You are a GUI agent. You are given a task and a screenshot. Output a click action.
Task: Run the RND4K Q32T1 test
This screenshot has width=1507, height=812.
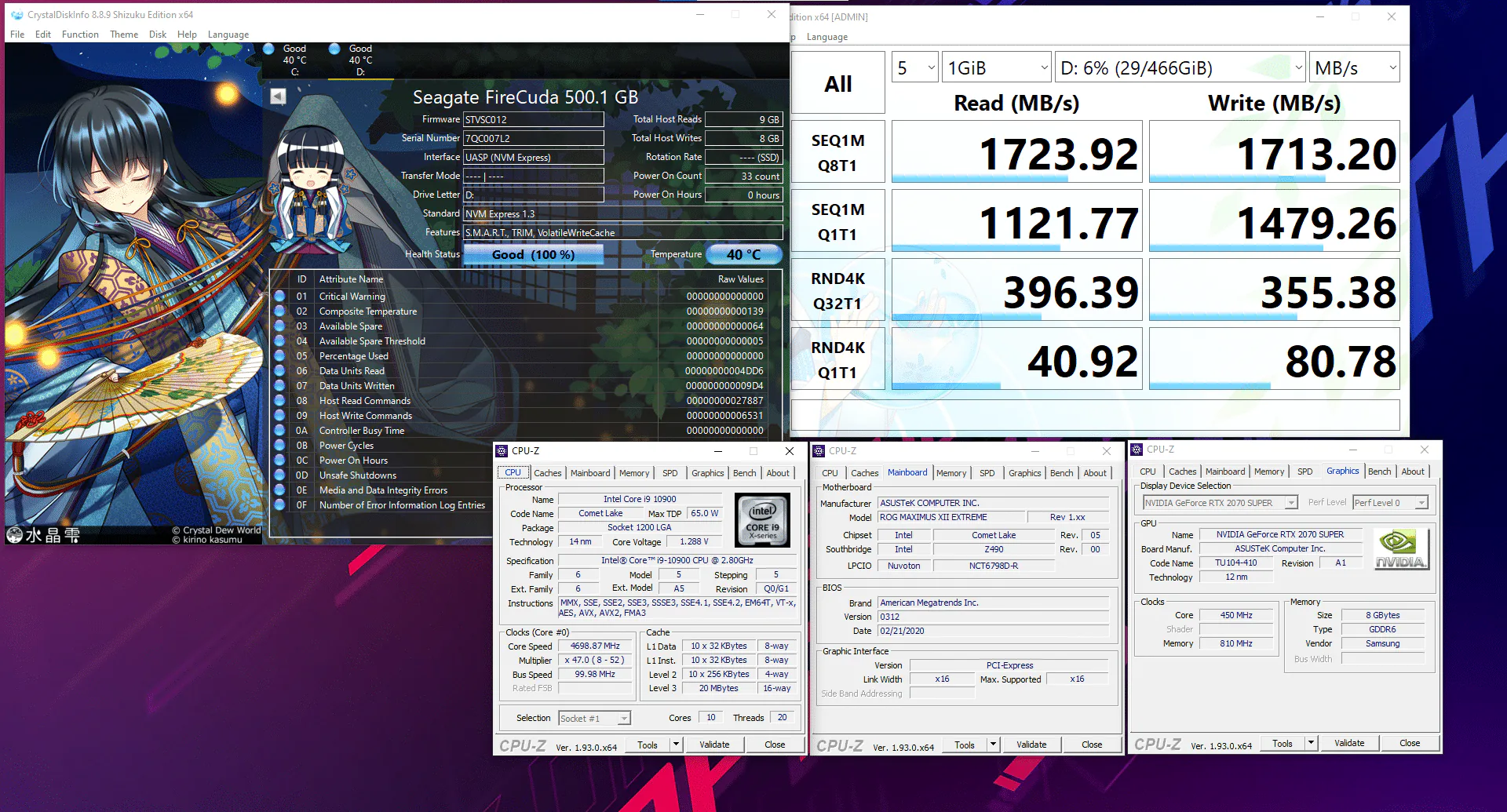coord(838,290)
